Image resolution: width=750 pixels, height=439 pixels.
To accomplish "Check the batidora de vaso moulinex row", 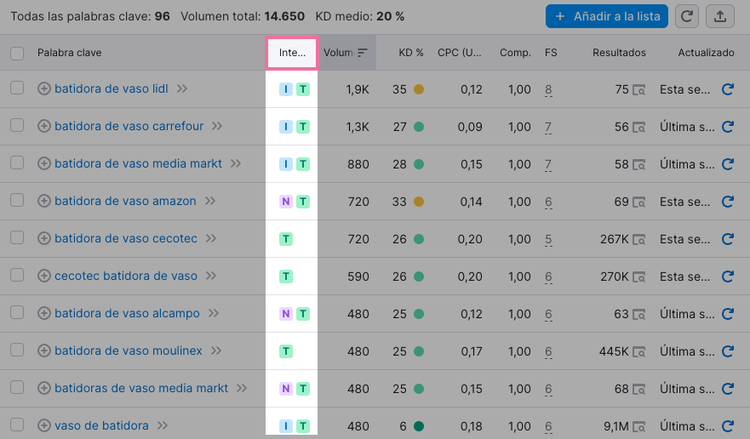I will (x=17, y=350).
